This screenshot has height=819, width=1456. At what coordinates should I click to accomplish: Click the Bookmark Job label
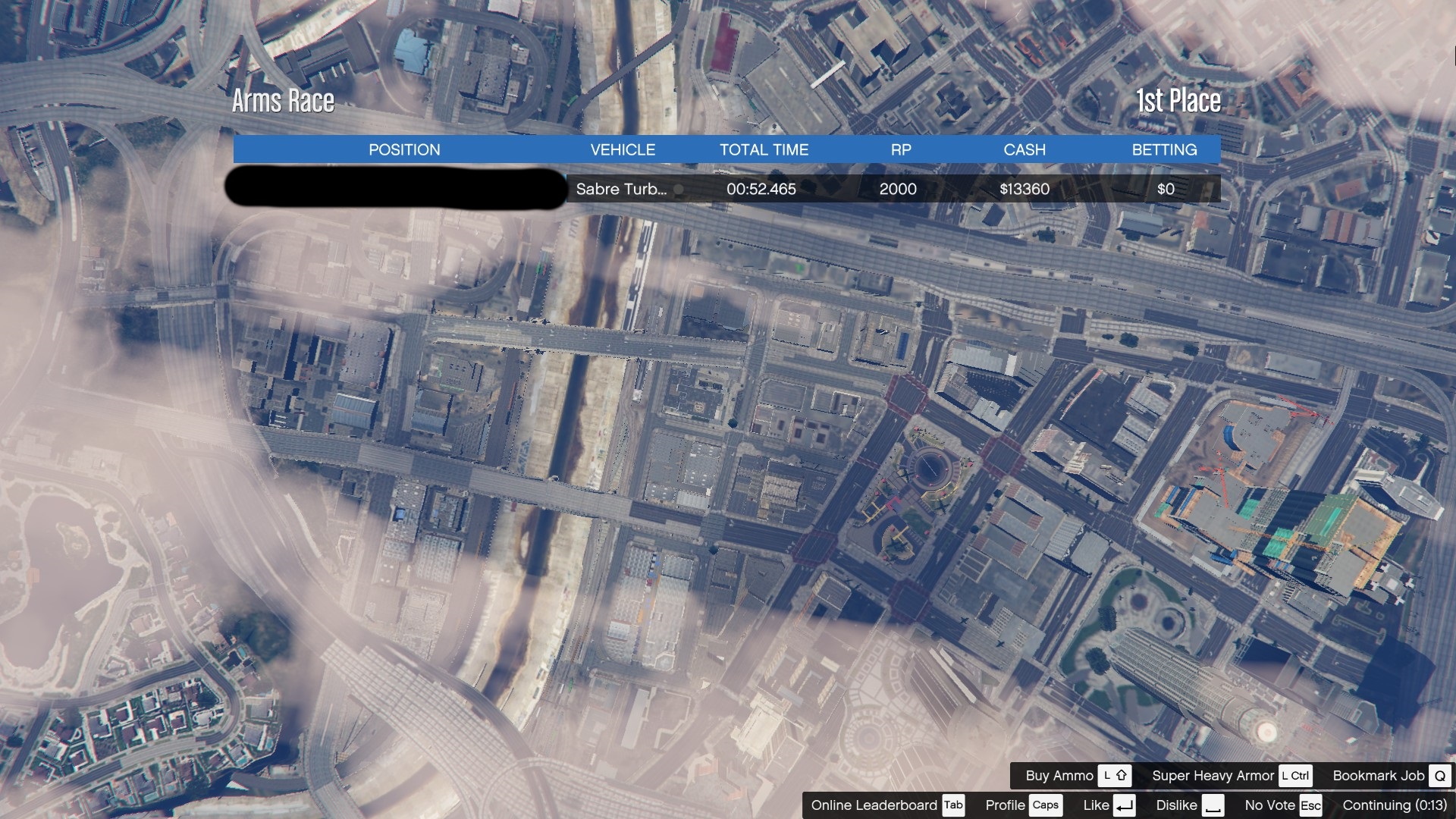coord(1378,775)
